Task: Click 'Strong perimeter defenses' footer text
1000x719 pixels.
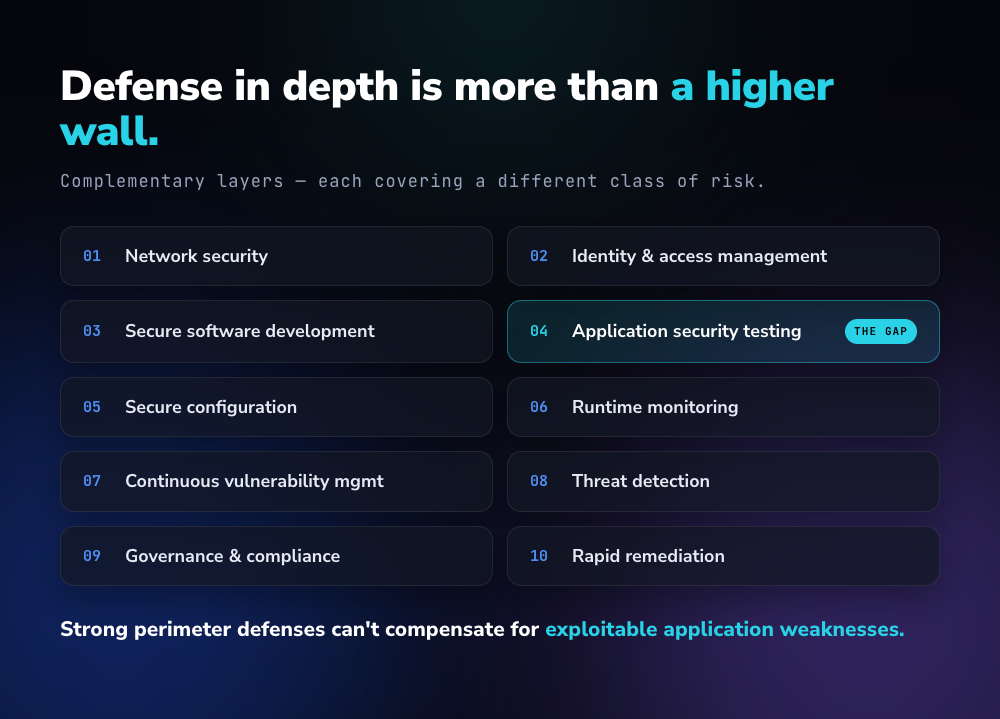Action: click(x=193, y=629)
